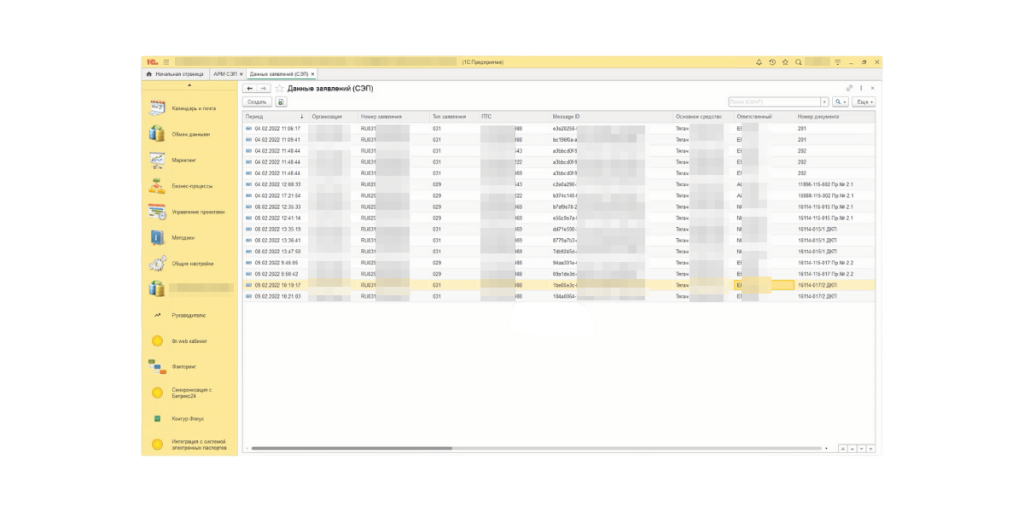Click the horizontal scrollbar under the table
The height and width of the screenshot is (512, 1024).
(x=350, y=448)
